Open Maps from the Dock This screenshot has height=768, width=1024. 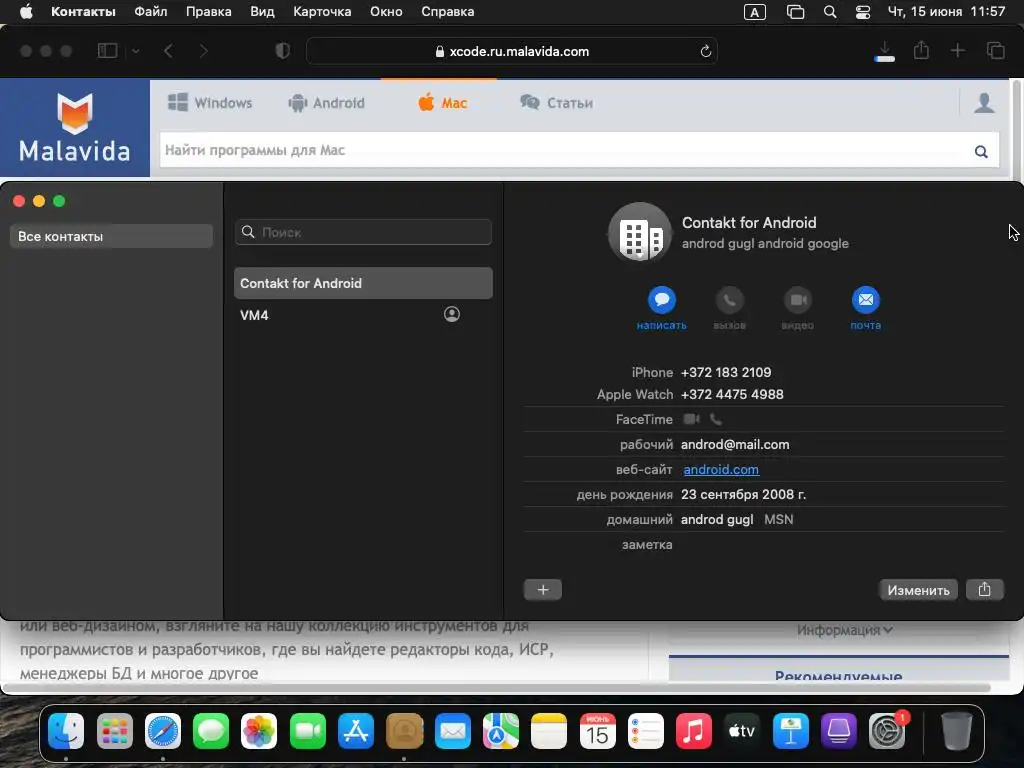click(x=501, y=731)
